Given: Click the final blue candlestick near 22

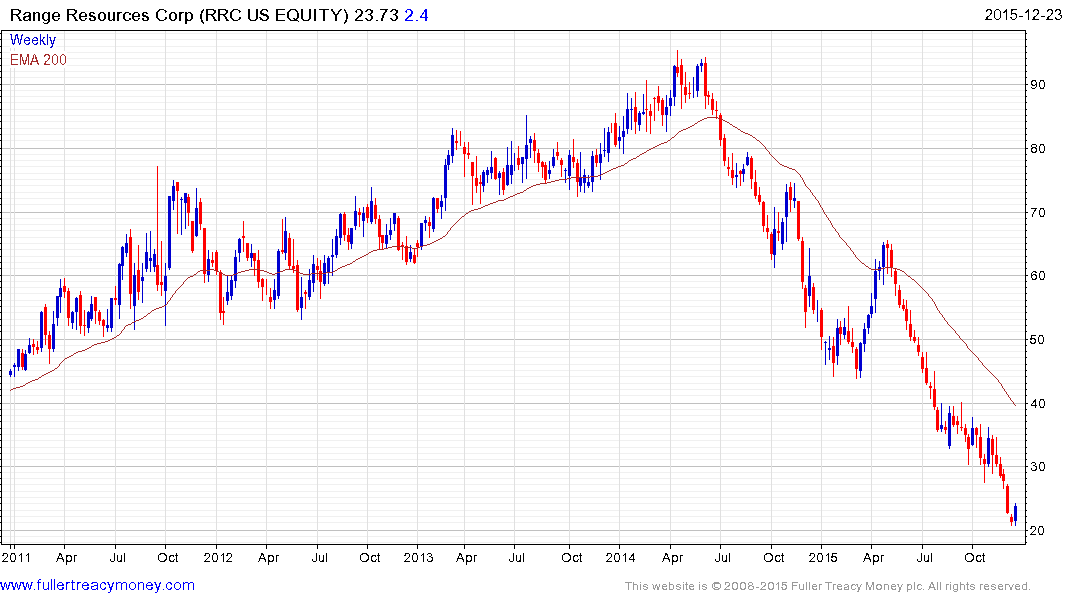Looking at the screenshot, I should coord(1015,513).
